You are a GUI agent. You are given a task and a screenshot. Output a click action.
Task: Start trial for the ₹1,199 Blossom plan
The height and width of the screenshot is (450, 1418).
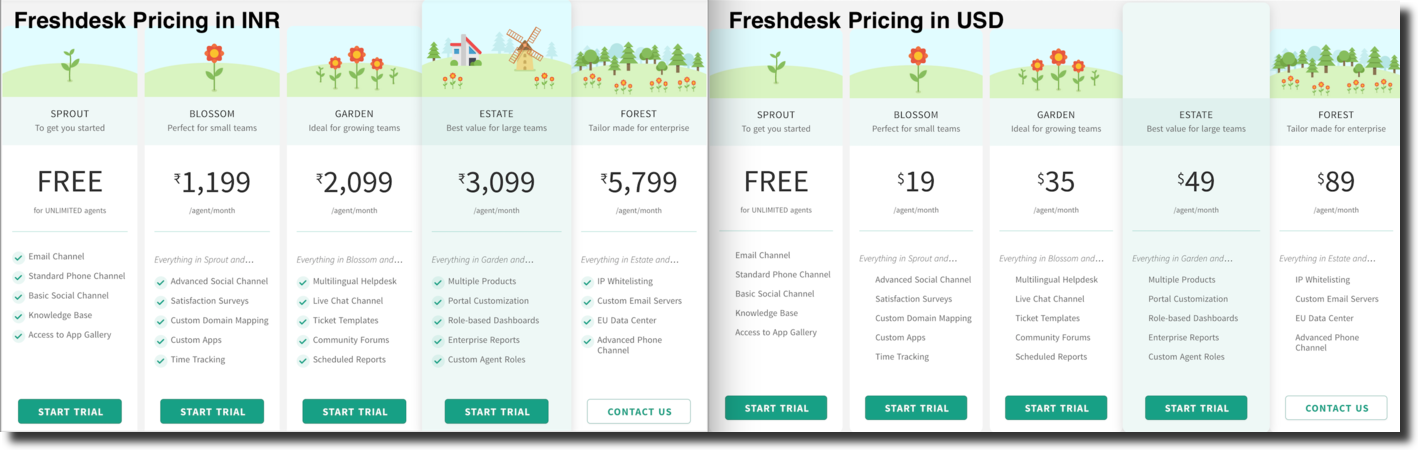click(x=212, y=411)
